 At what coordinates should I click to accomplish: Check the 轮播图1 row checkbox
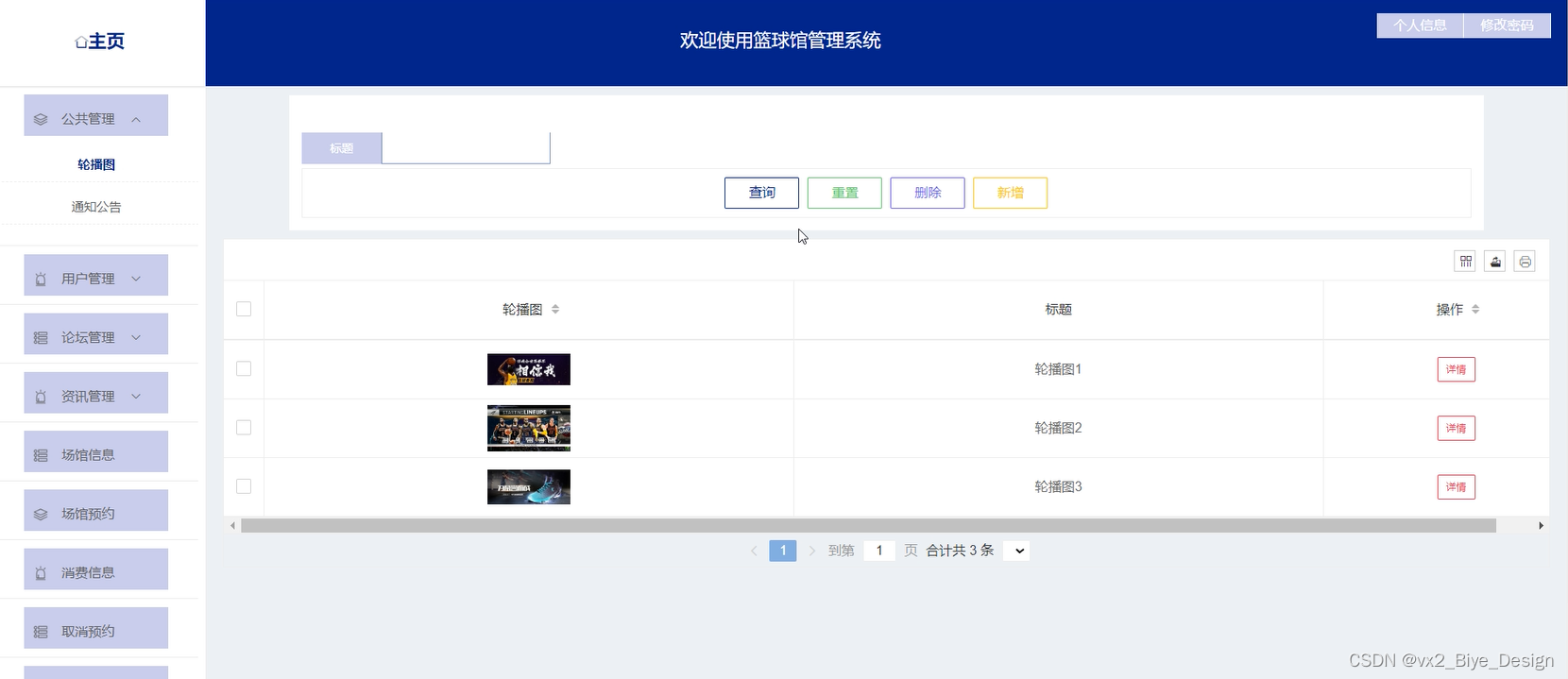(244, 368)
